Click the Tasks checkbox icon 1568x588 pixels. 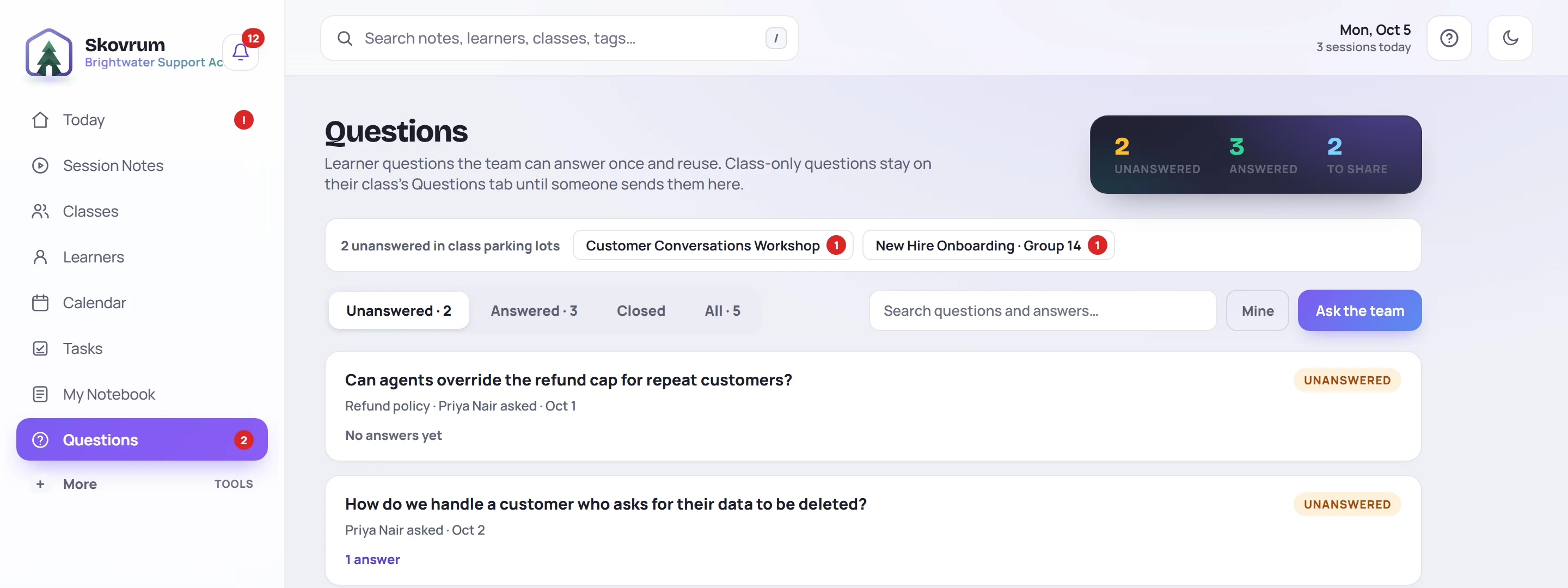click(x=40, y=348)
